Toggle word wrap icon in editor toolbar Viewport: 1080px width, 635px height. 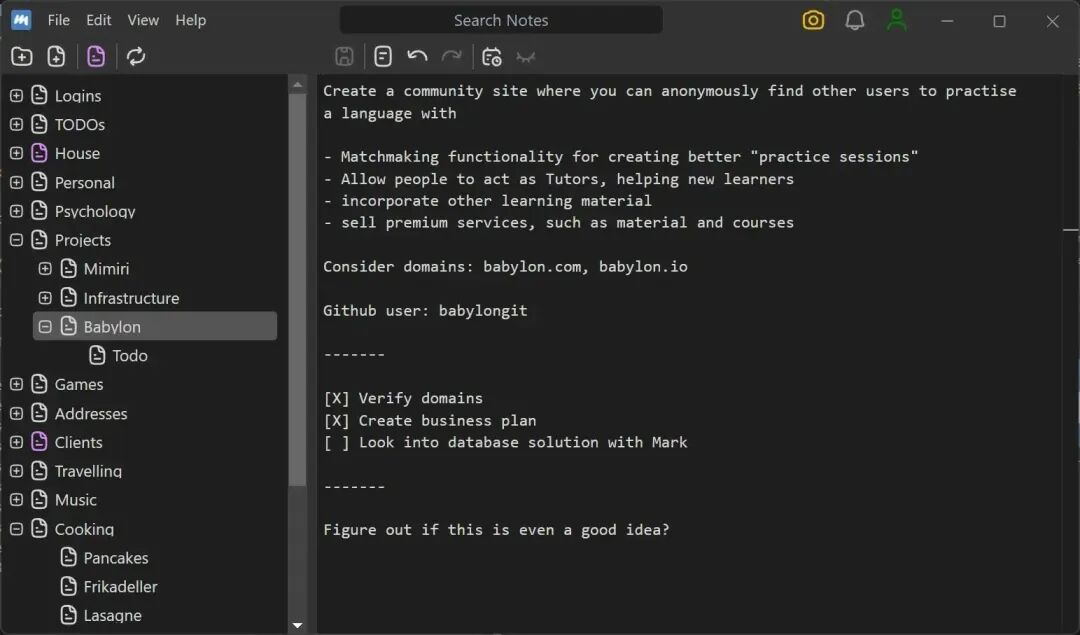pos(383,56)
